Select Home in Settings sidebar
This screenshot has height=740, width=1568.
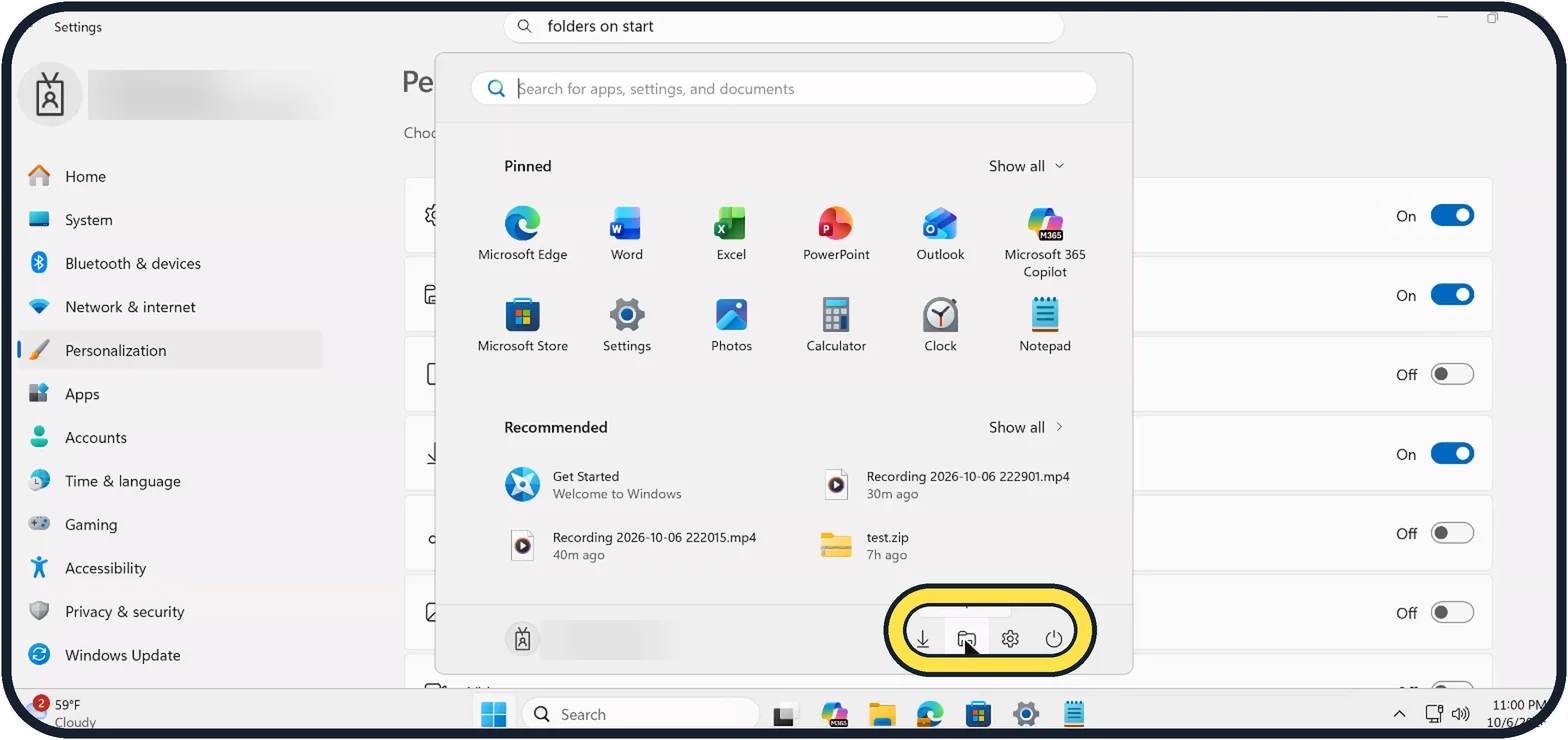pyautogui.click(x=170, y=176)
